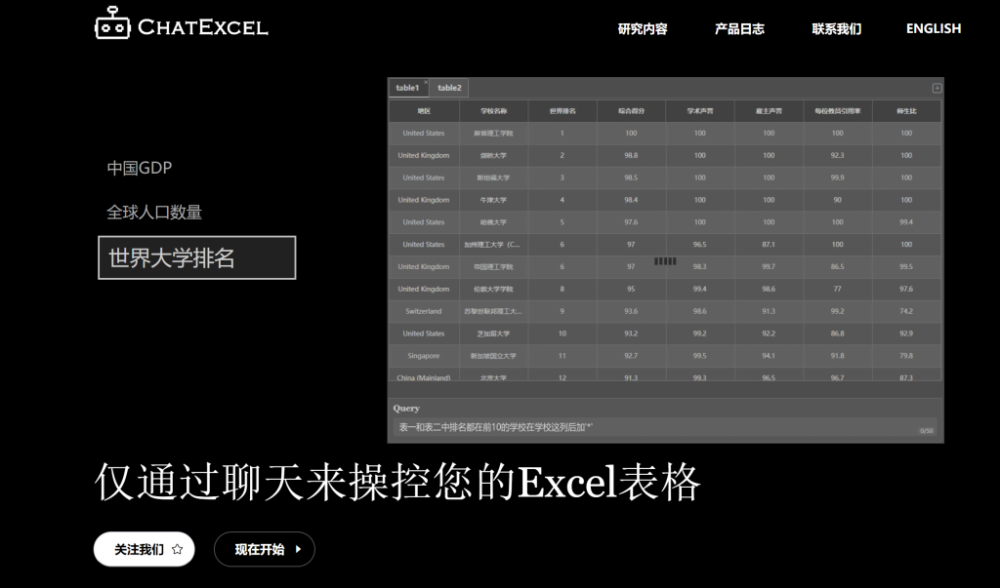
Task: Click the 世界排名 column header
Action: pyautogui.click(x=562, y=111)
